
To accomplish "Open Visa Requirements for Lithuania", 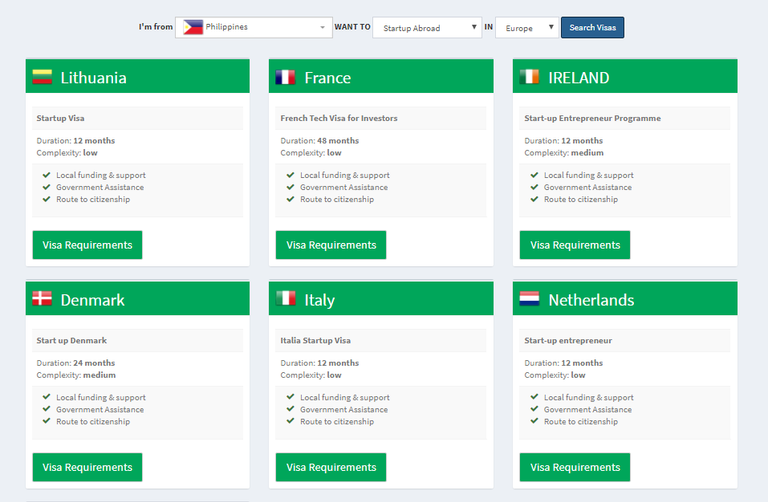I will coord(87,245).
